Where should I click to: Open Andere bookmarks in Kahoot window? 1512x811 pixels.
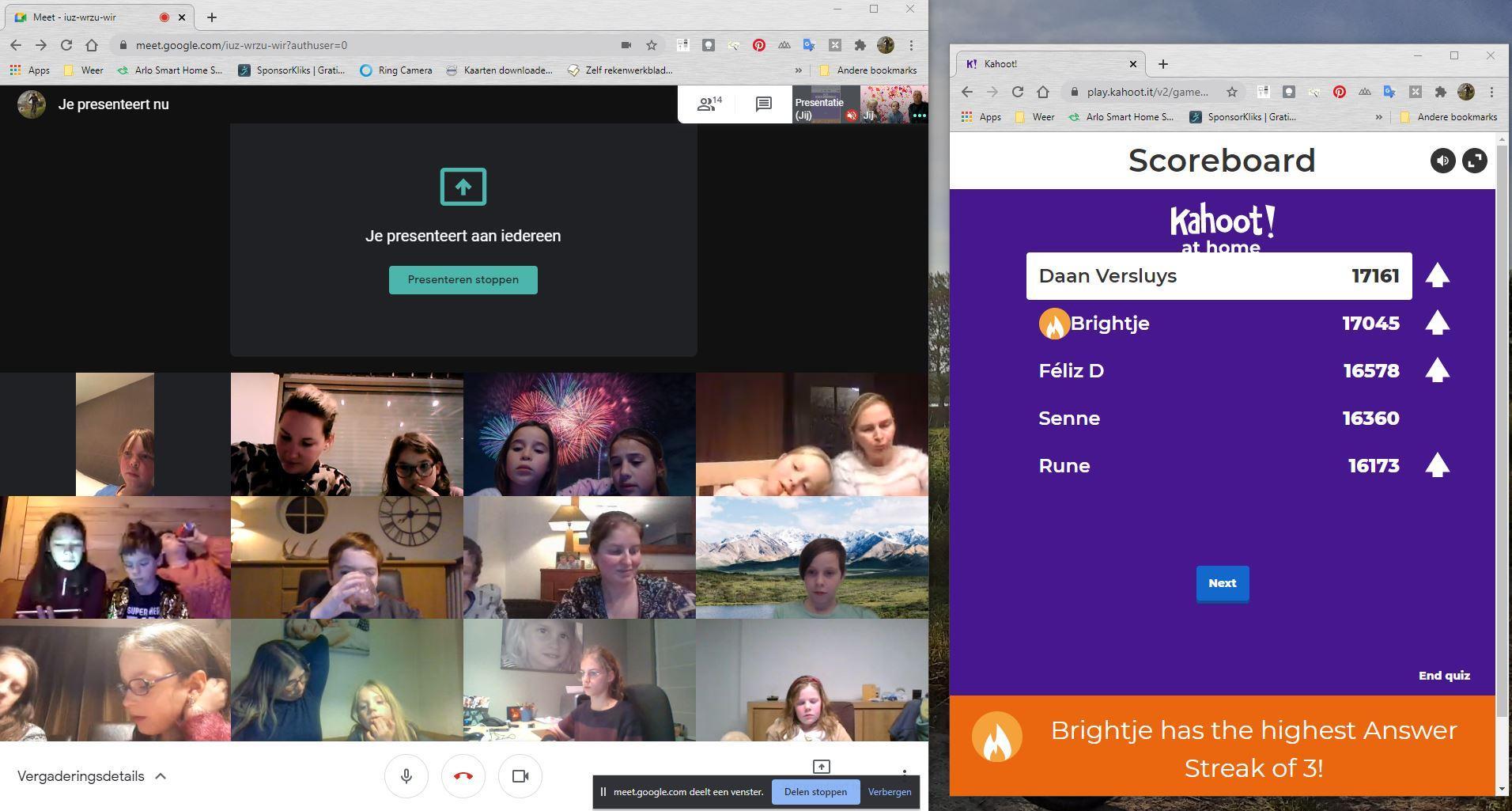tap(1448, 117)
